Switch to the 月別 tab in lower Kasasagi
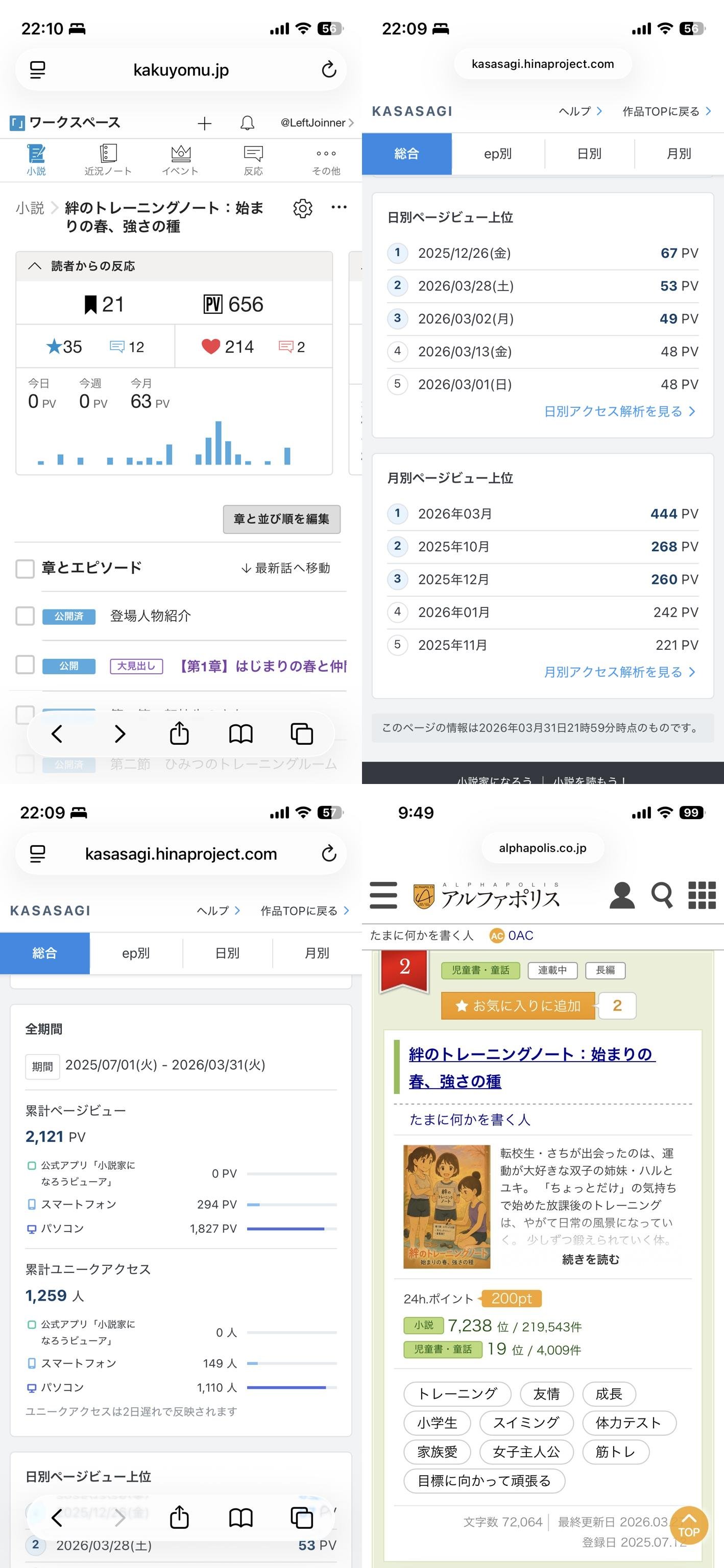724x1568 pixels. pyautogui.click(x=317, y=953)
